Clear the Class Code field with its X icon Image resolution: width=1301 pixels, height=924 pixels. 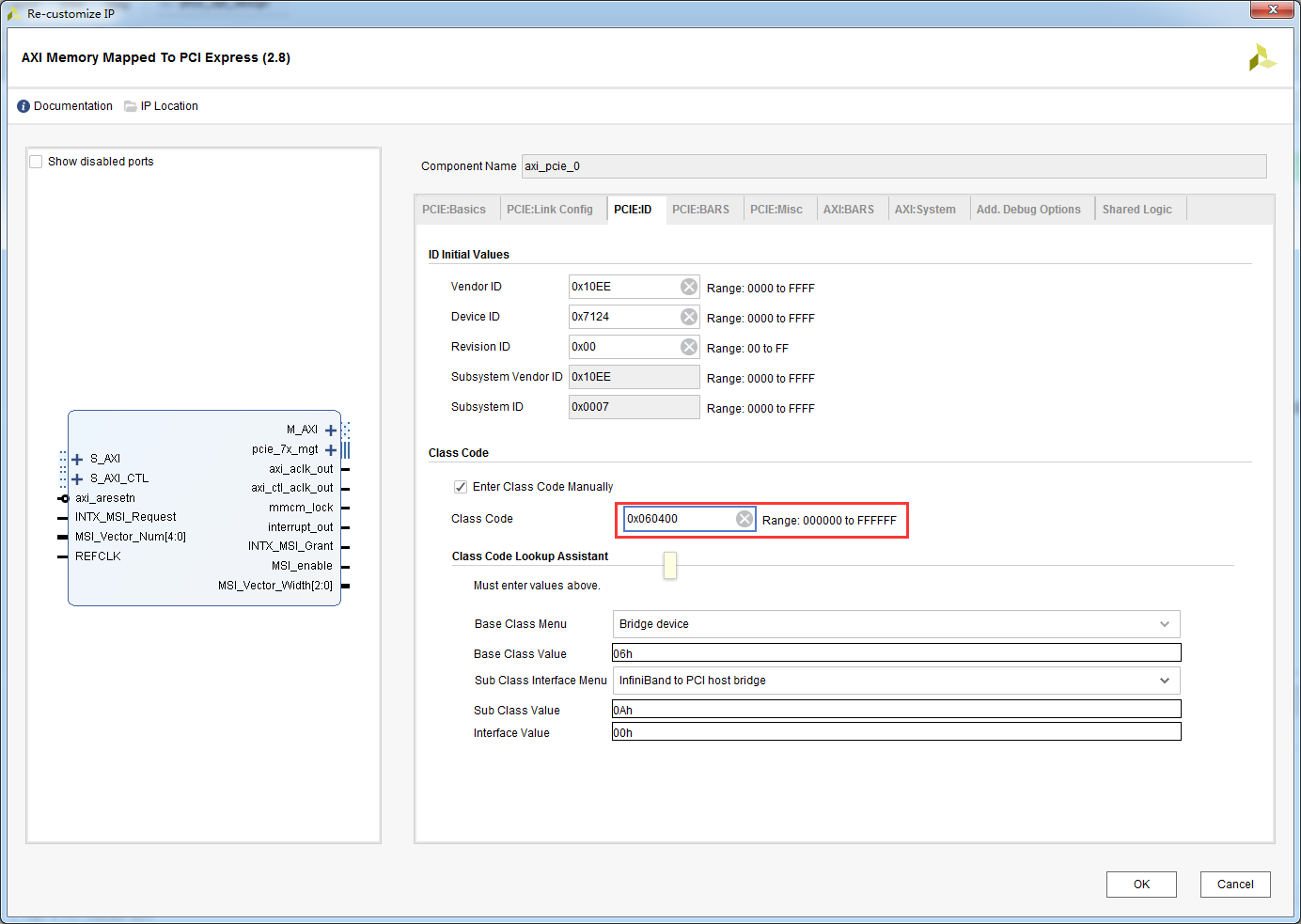click(x=745, y=519)
